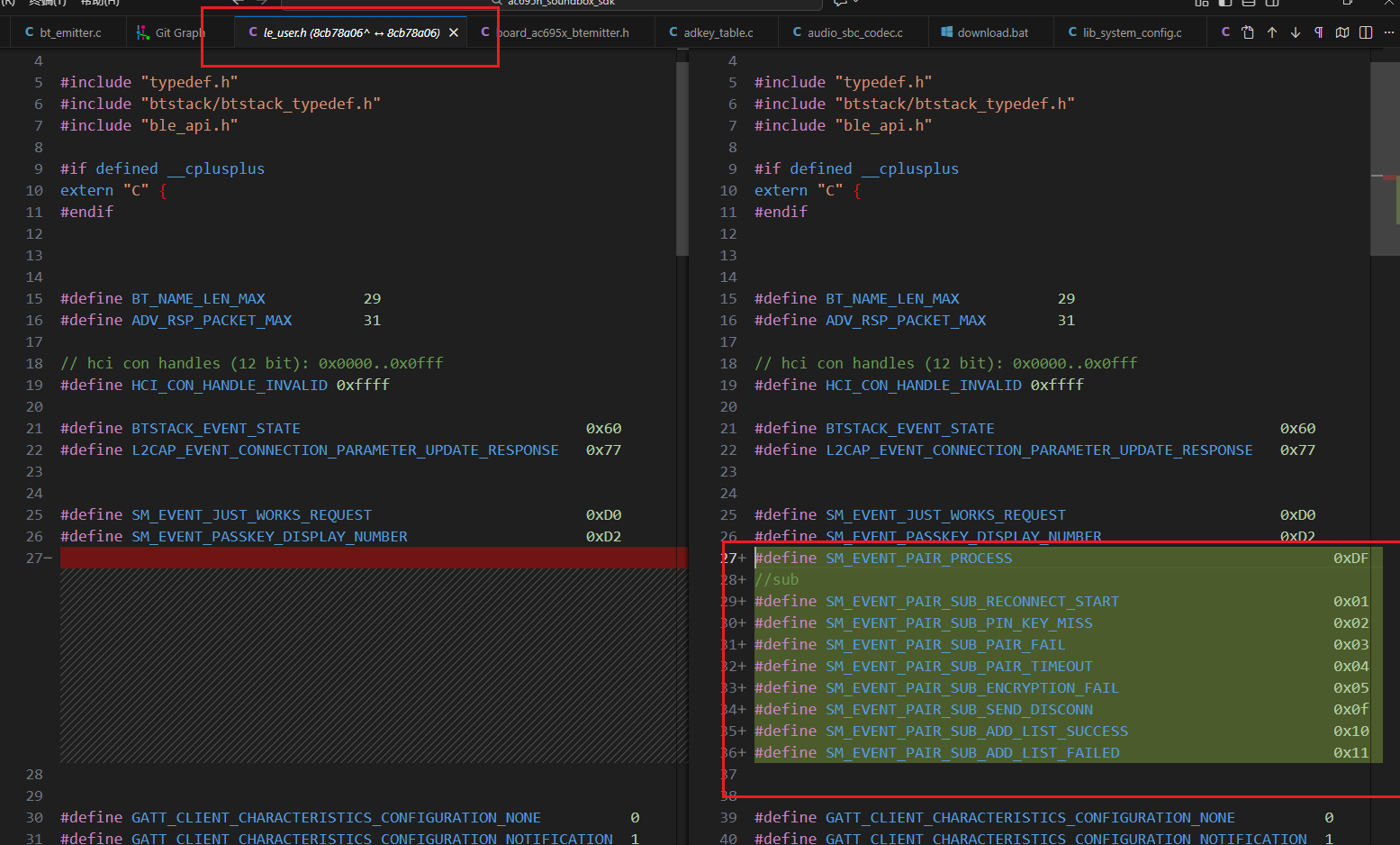Select the le_user.h diff tab
The image size is (1400, 845).
(x=351, y=32)
